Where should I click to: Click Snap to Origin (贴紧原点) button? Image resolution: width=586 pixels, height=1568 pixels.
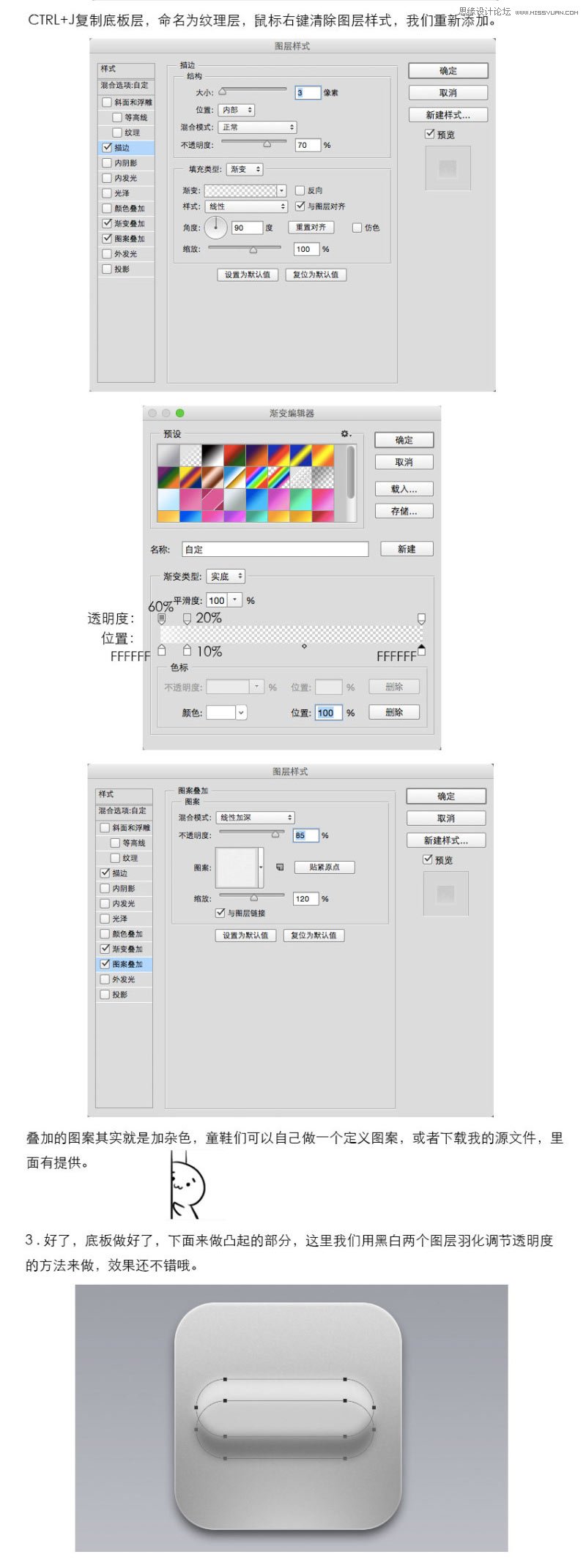[324, 867]
